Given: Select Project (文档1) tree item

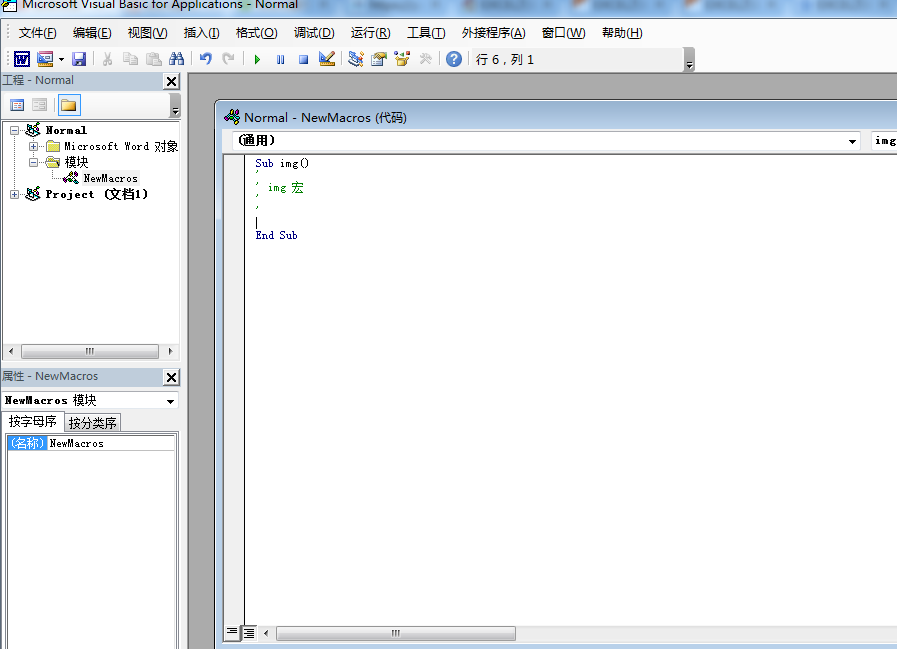Looking at the screenshot, I should [97, 195].
